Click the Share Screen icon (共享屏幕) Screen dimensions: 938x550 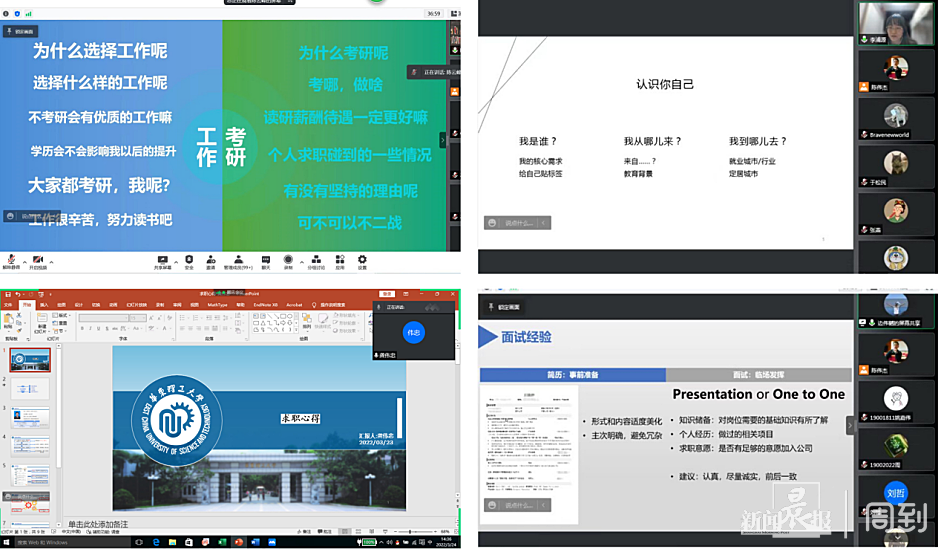[x=162, y=260]
